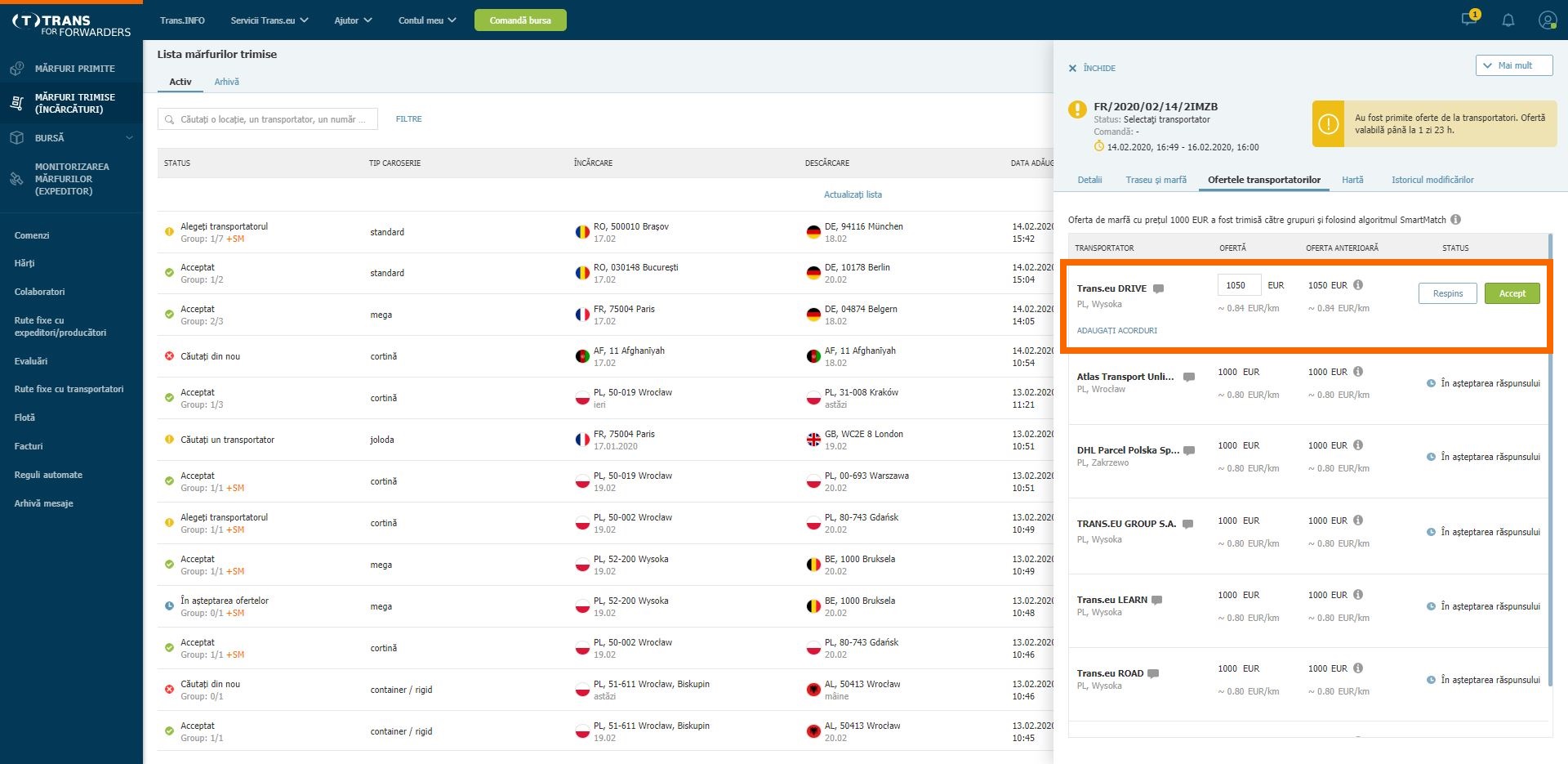
Task: Open Arhivă mesaje in sidebar
Action: [x=43, y=503]
